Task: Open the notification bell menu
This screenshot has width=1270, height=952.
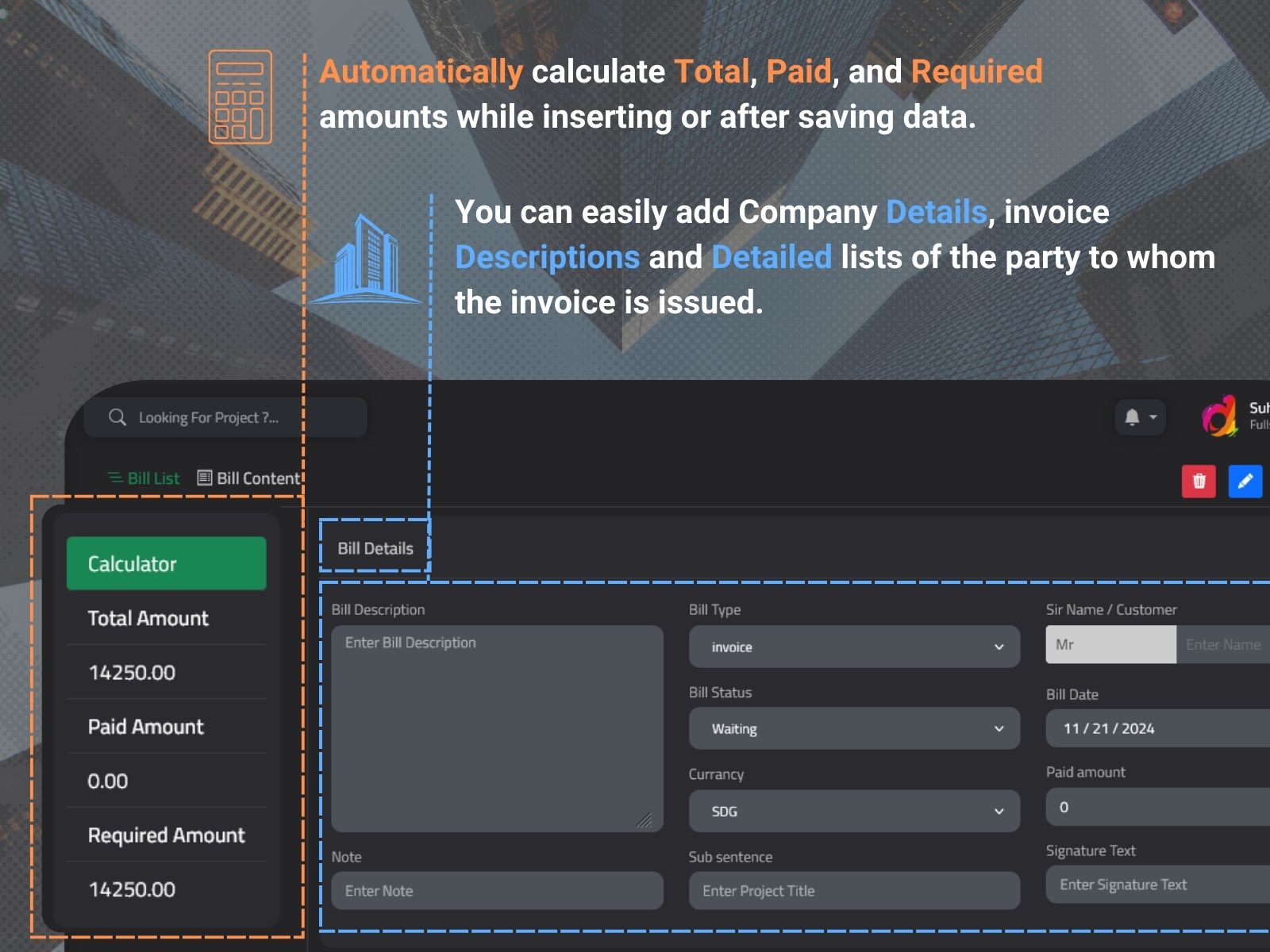Action: coord(1140,417)
